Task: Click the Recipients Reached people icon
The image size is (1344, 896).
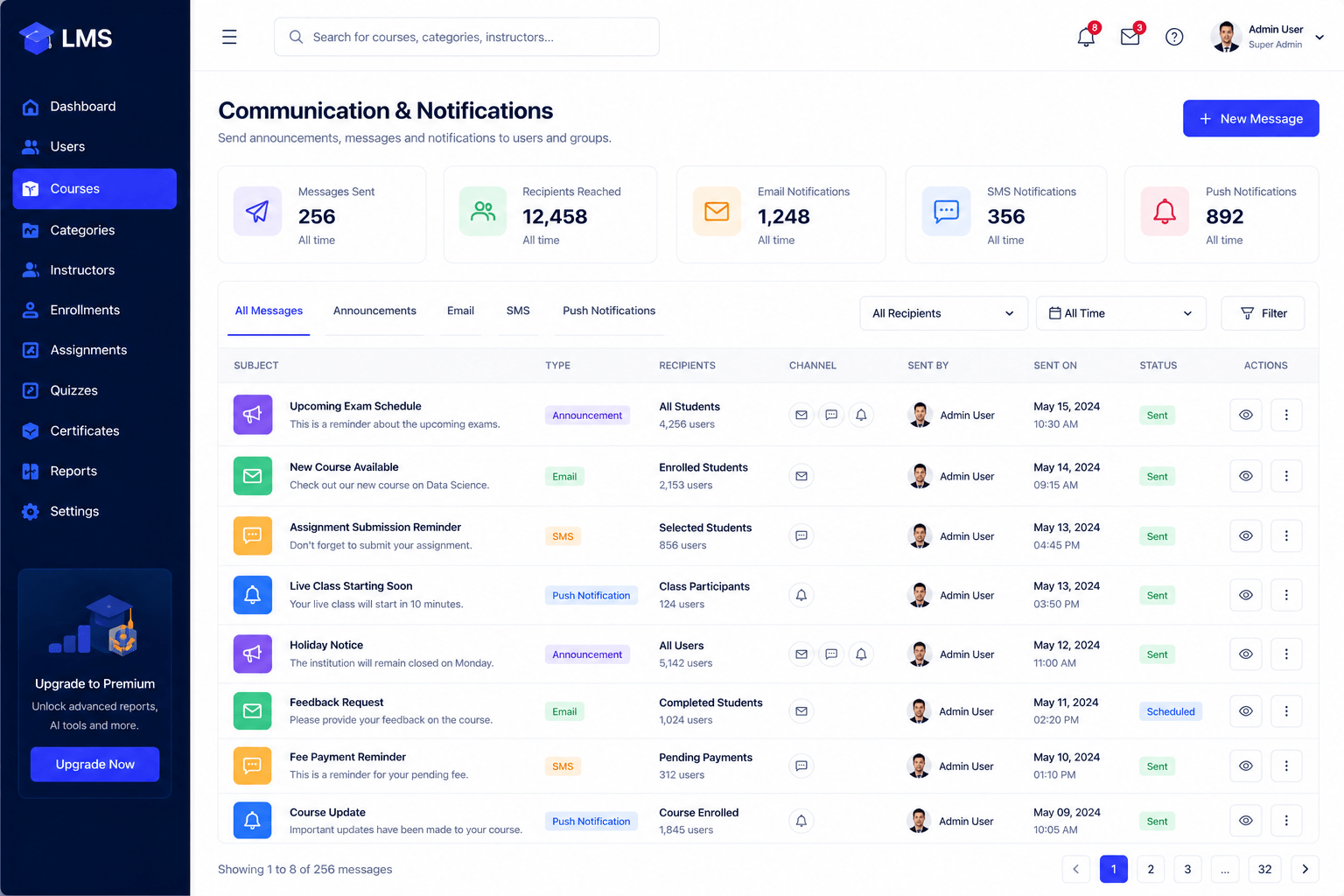Action: tap(483, 211)
